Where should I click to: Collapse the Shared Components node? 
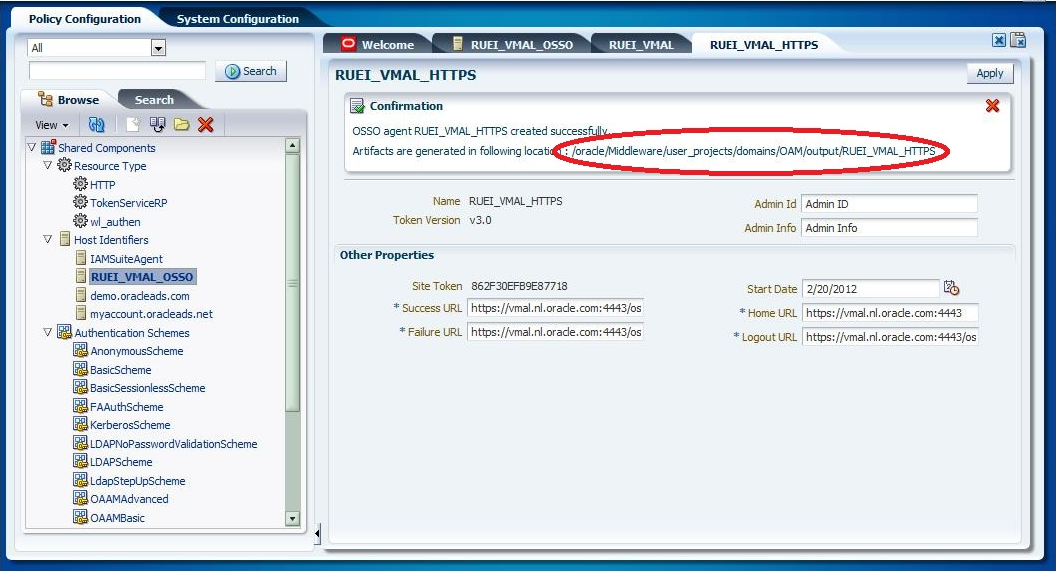coord(32,147)
